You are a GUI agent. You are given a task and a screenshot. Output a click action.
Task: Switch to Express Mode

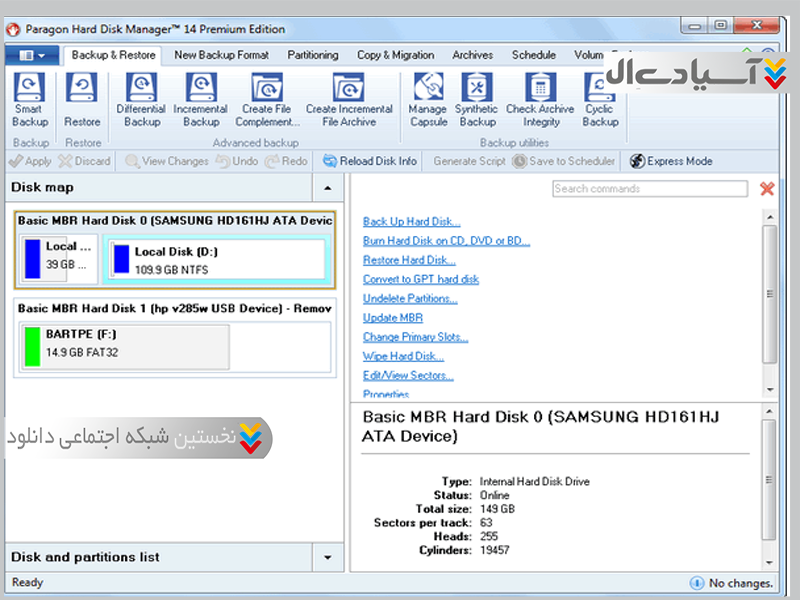670,161
